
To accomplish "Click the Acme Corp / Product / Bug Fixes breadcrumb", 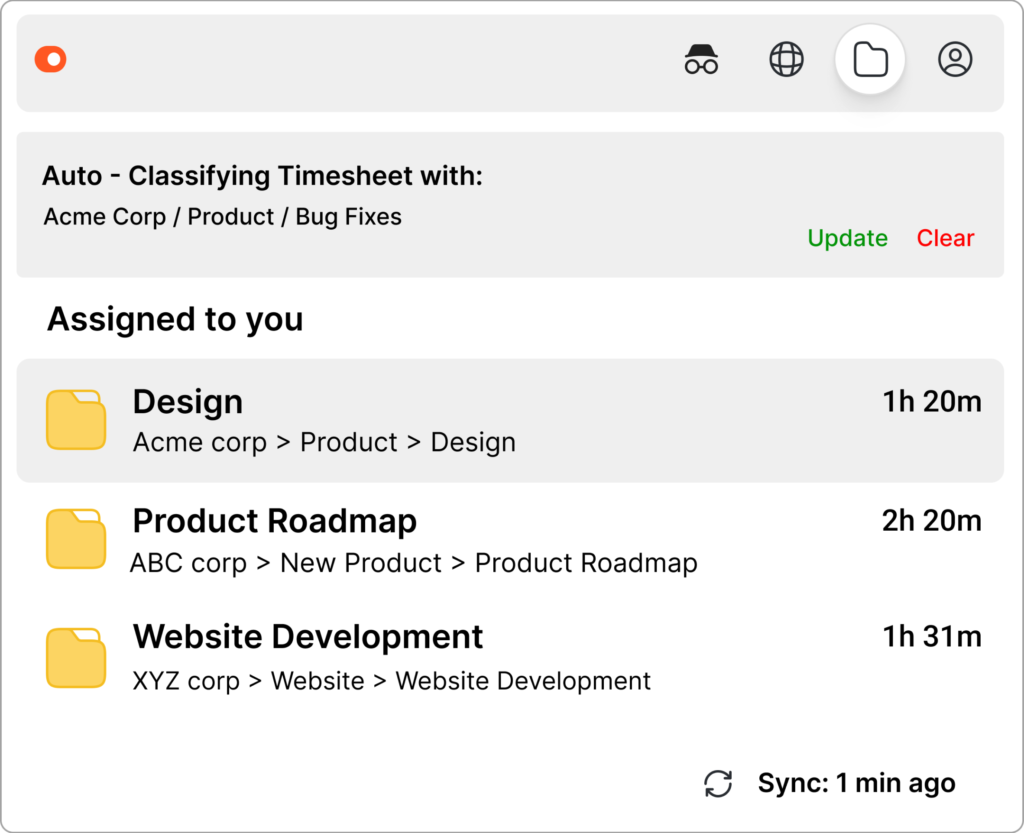I will (221, 216).
